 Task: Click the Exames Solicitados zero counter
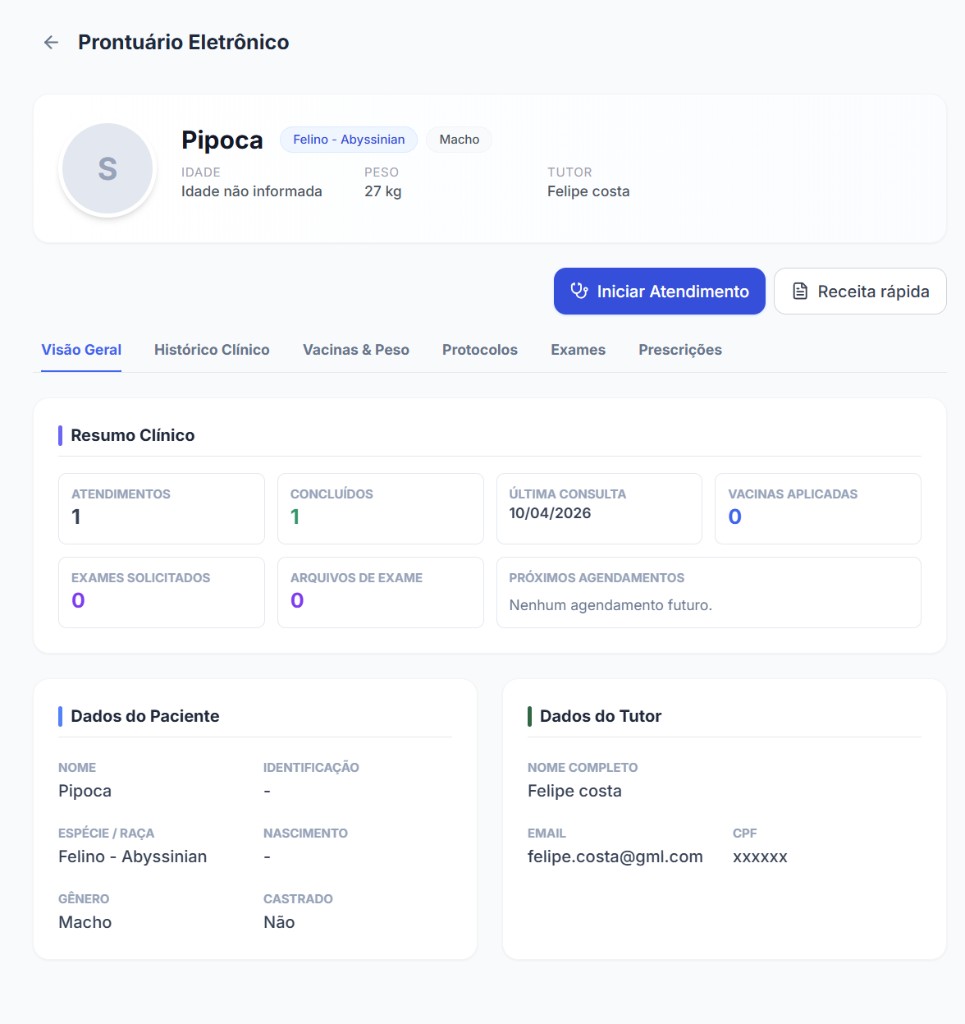(x=161, y=592)
